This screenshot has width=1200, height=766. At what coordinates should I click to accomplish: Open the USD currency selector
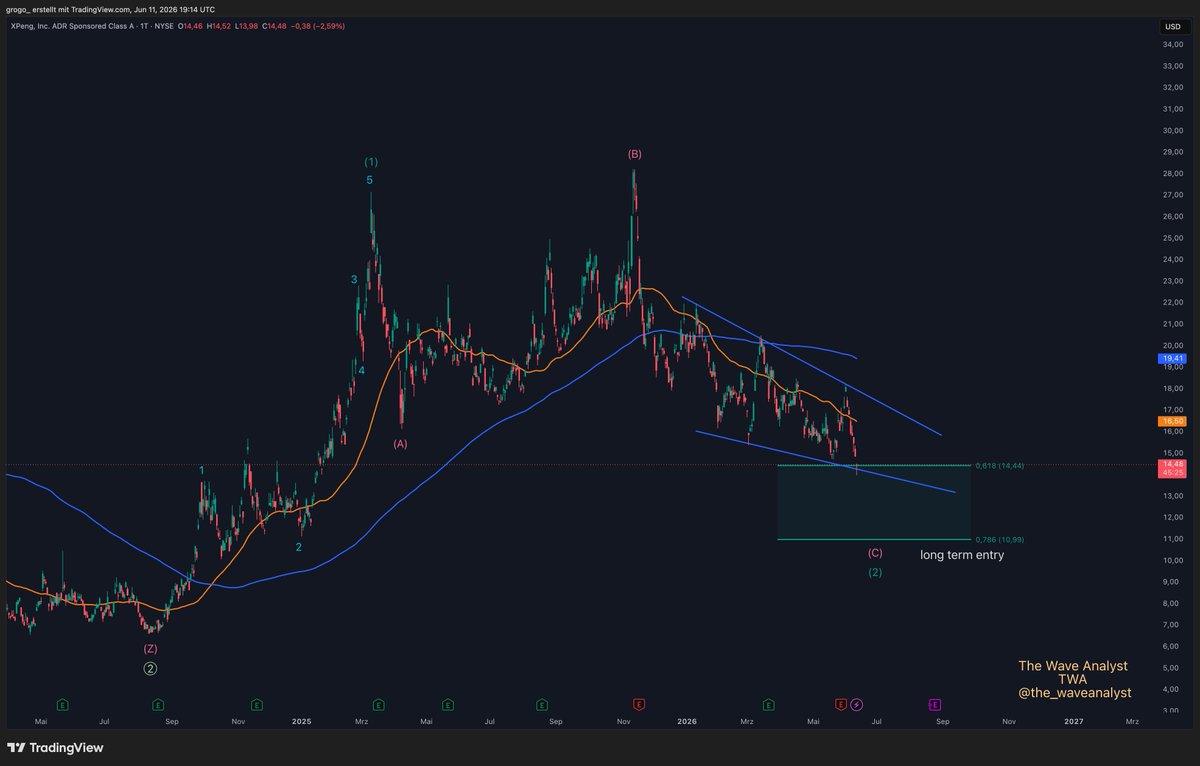1172,26
